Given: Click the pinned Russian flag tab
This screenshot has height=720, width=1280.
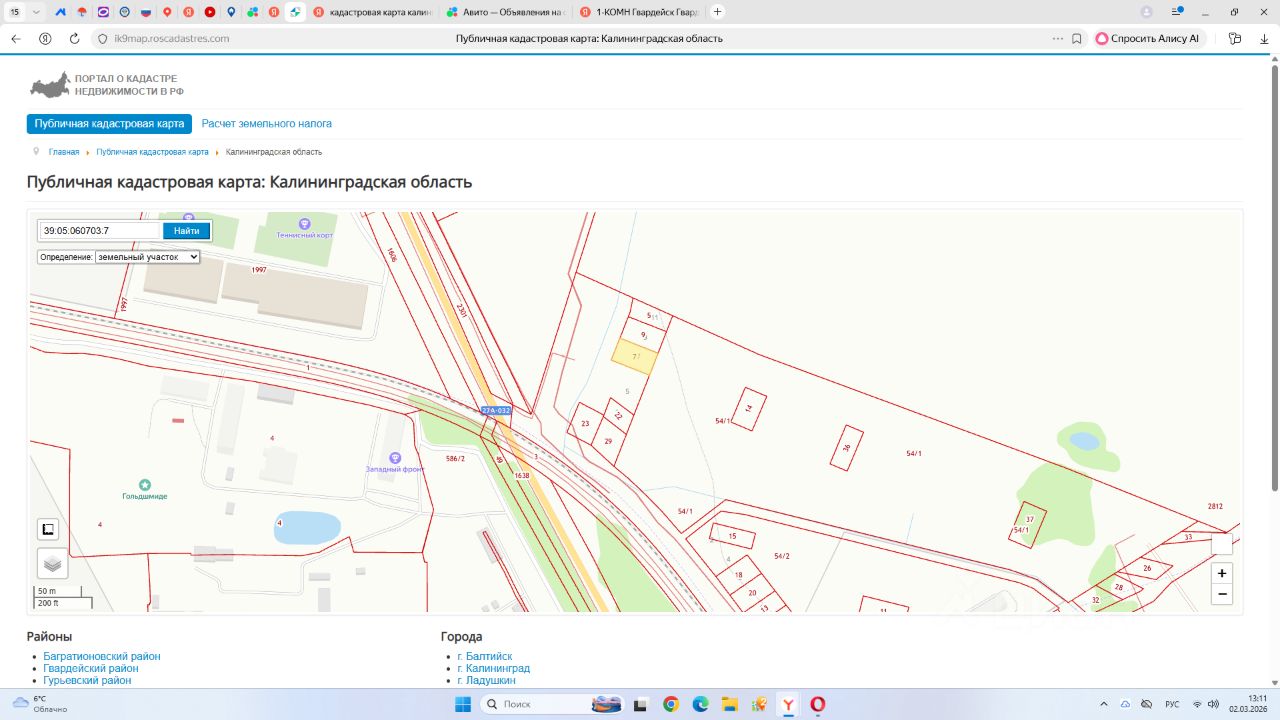Looking at the screenshot, I should tap(146, 12).
